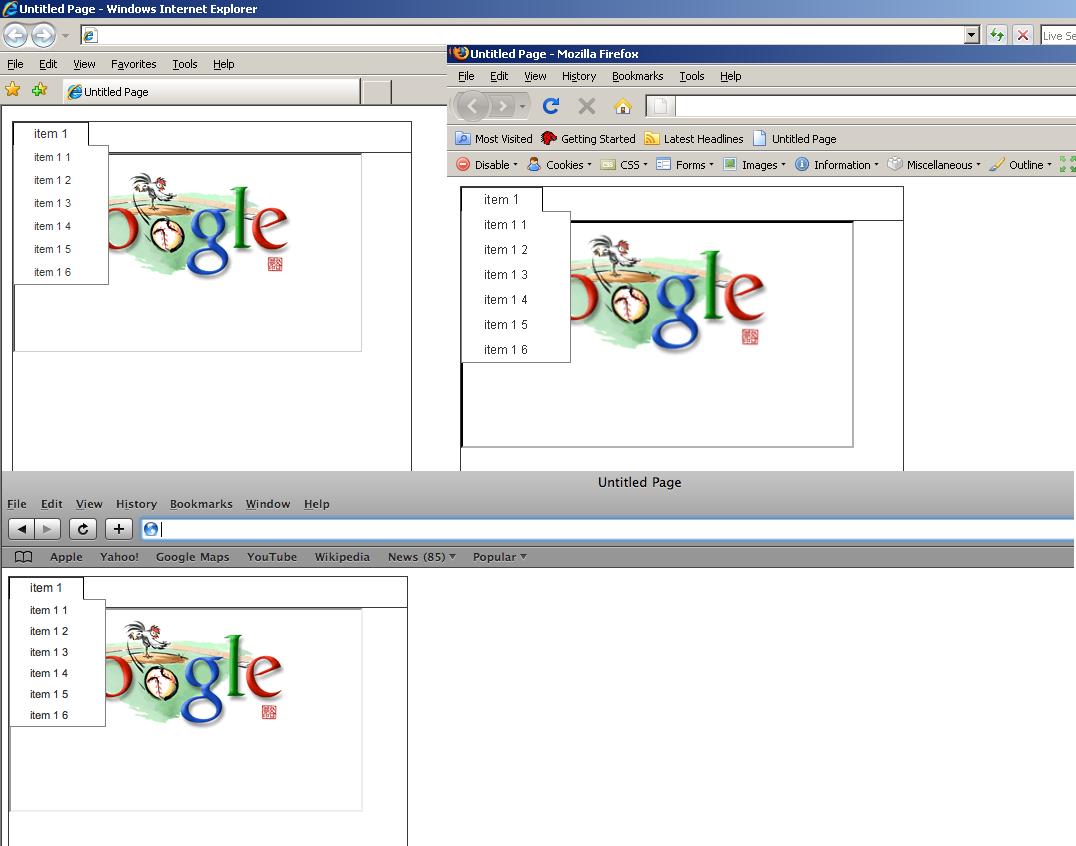Open Firefox History menu
This screenshot has height=846, width=1076.
pos(578,76)
